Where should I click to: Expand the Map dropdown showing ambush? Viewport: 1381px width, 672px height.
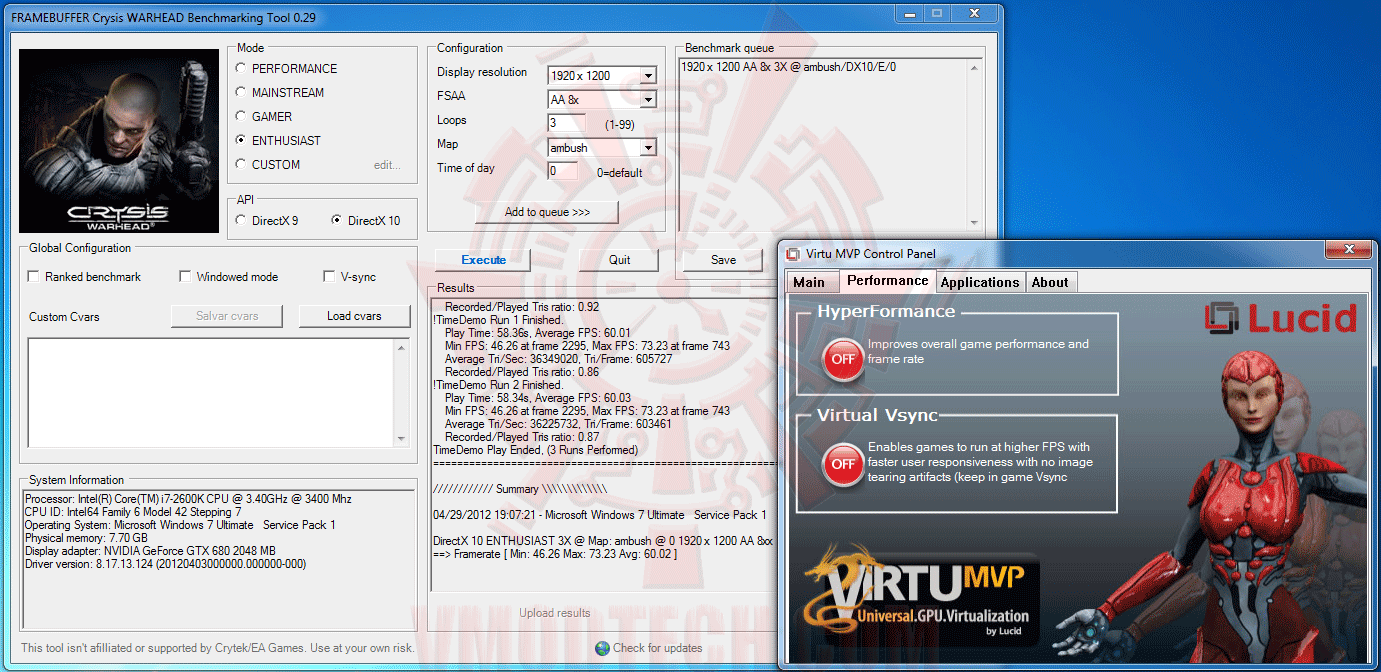click(648, 148)
